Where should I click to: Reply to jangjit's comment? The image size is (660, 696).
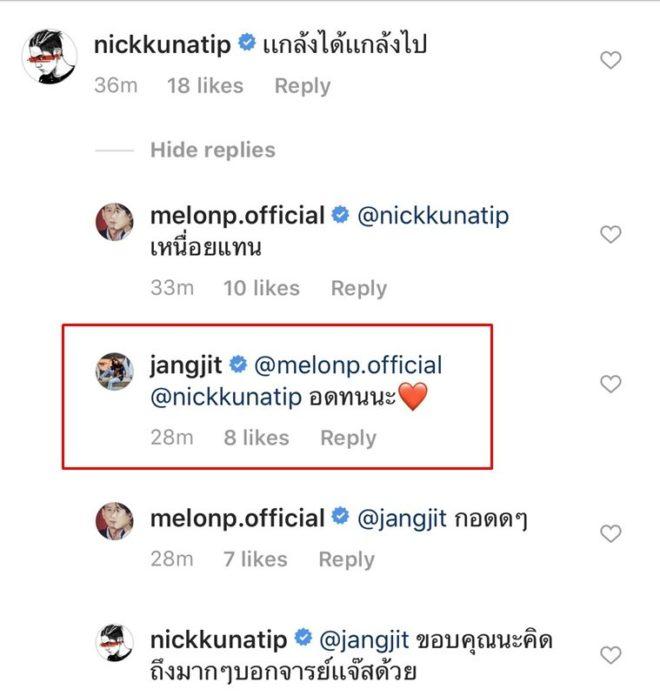348,438
